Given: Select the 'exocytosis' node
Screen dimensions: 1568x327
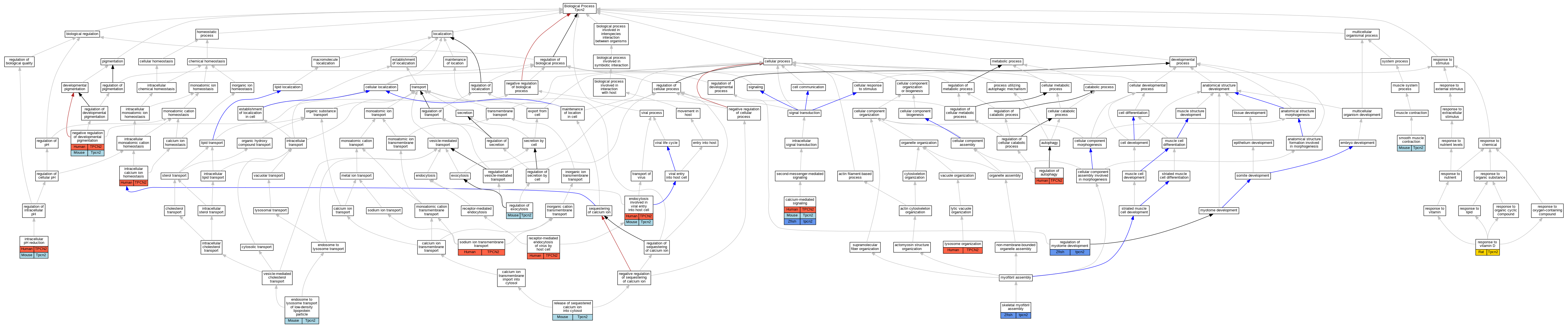Looking at the screenshot, I should coord(460,176).
